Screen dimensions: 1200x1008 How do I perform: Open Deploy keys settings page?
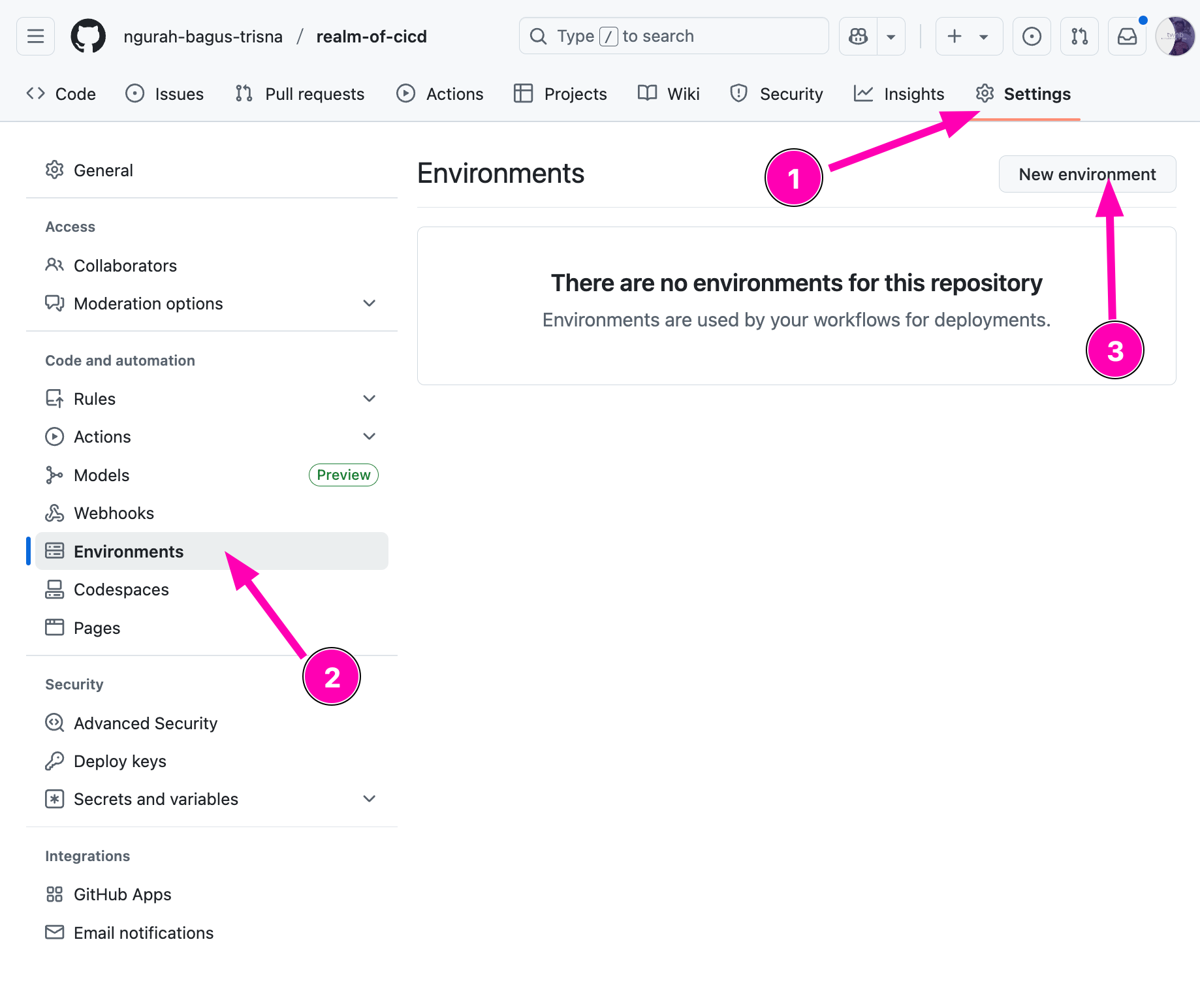pyautogui.click(x=119, y=761)
